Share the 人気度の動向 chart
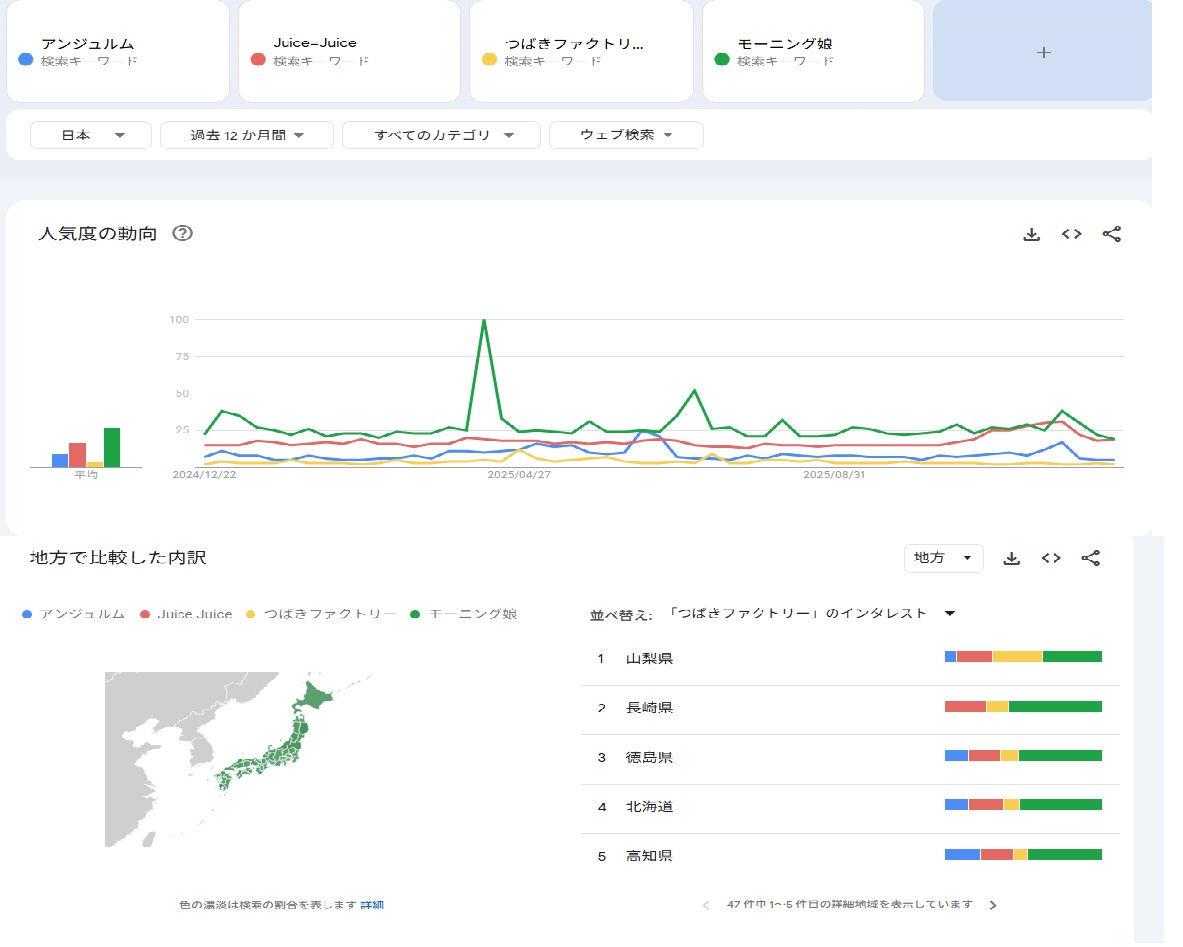The width and height of the screenshot is (1183, 947). pos(1111,234)
